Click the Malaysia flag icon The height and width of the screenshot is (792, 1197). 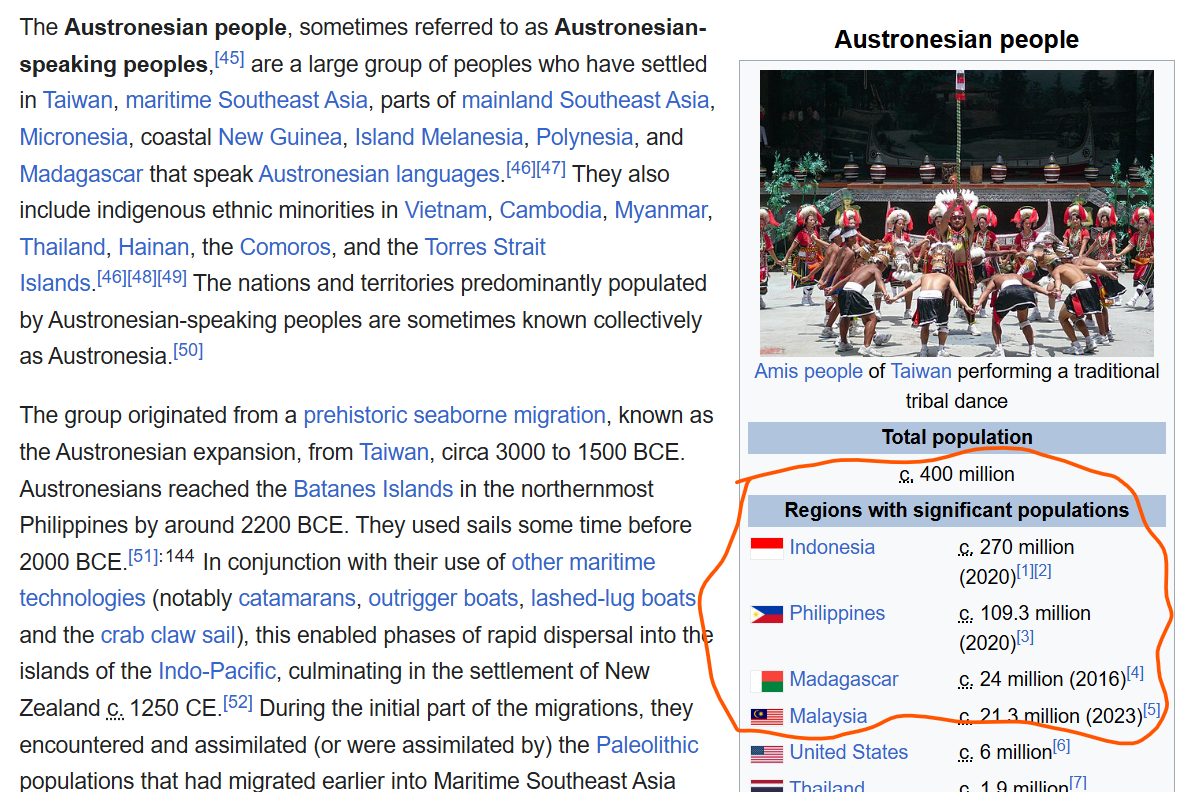(767, 717)
